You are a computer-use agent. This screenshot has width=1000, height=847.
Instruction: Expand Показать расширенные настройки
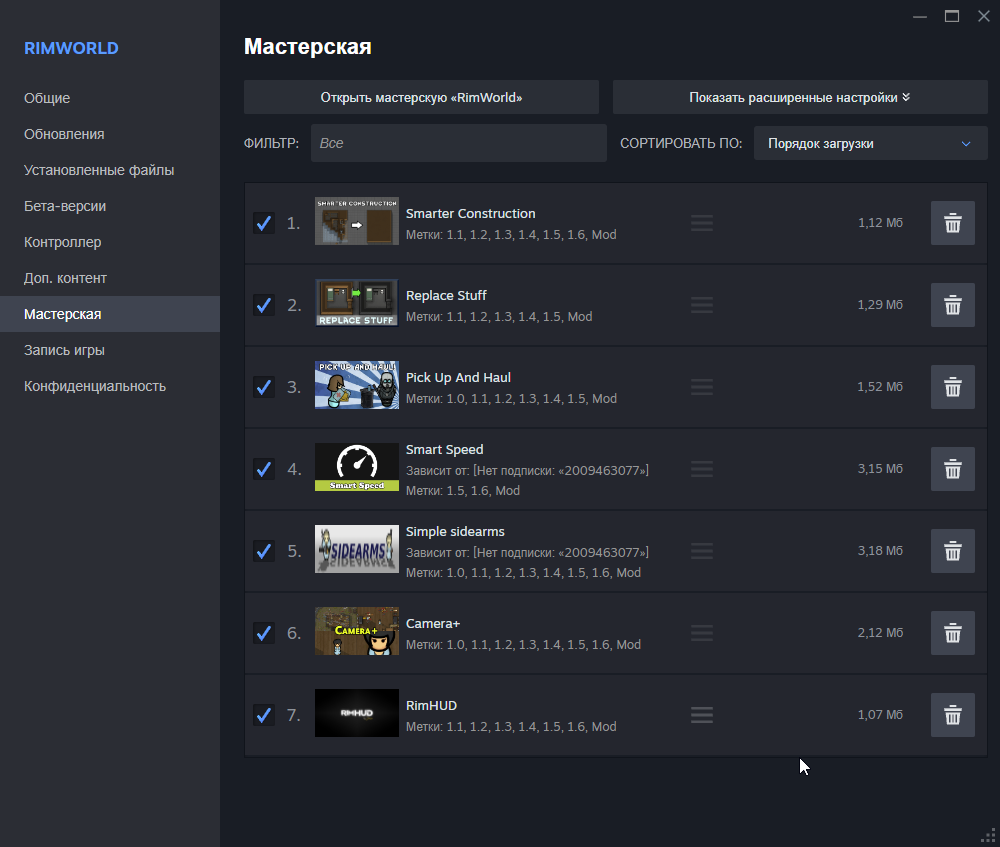coord(800,98)
